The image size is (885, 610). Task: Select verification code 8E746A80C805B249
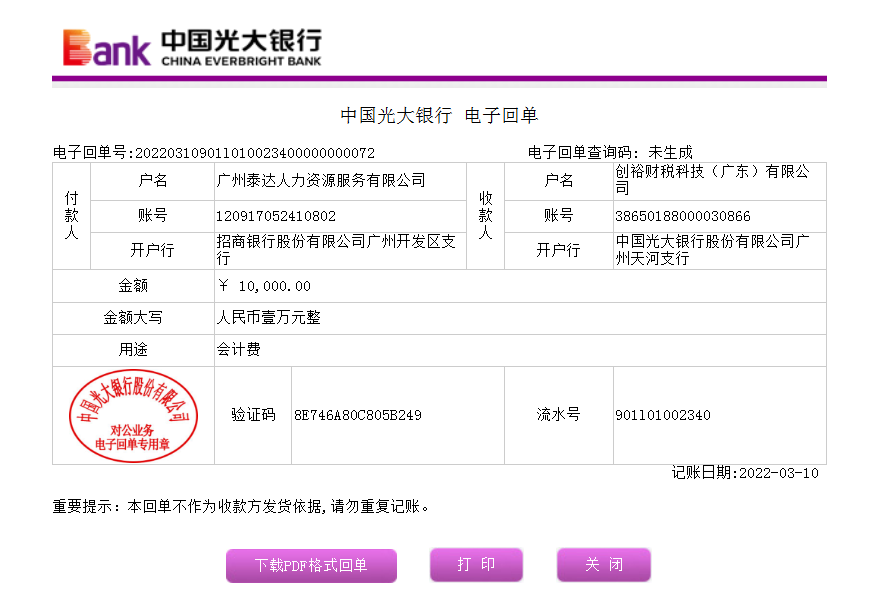pyautogui.click(x=358, y=415)
